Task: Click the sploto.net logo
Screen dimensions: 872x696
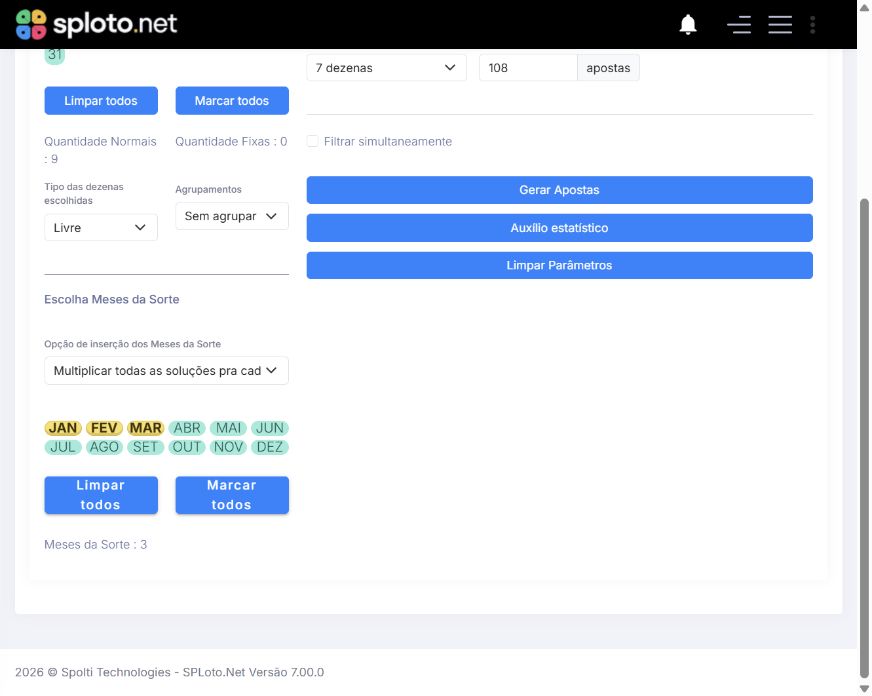Action: (96, 24)
